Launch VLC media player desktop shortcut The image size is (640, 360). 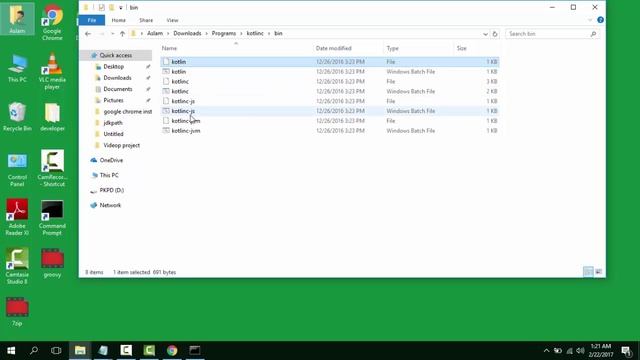52,71
